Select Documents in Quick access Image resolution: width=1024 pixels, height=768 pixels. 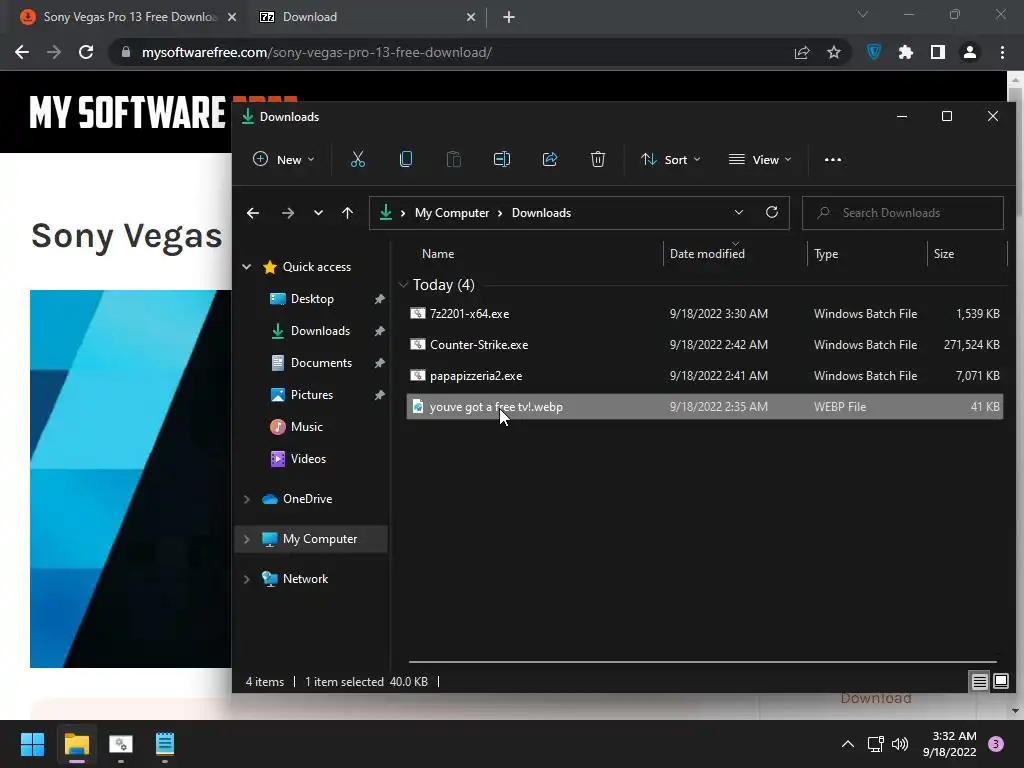coord(321,363)
